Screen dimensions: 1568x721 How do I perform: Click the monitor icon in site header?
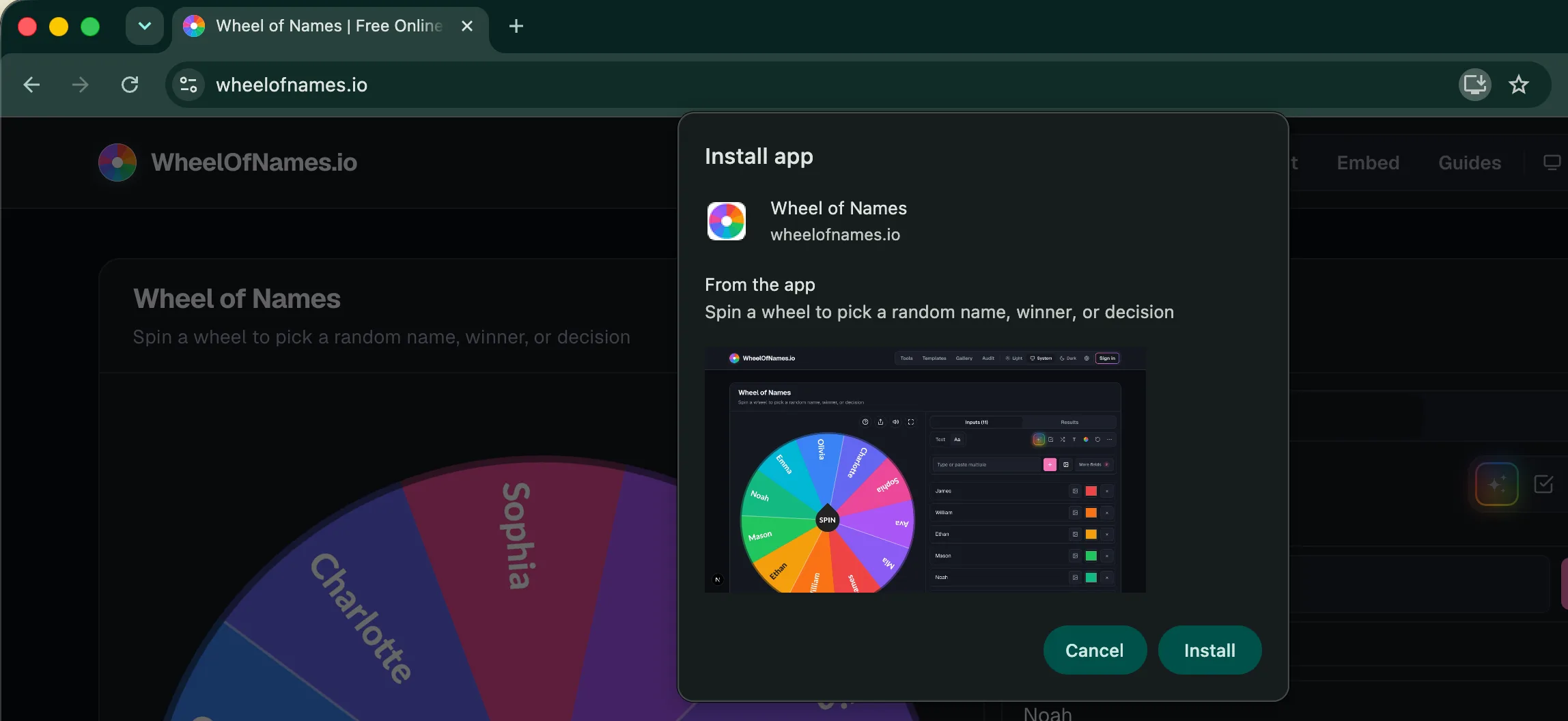[1552, 162]
